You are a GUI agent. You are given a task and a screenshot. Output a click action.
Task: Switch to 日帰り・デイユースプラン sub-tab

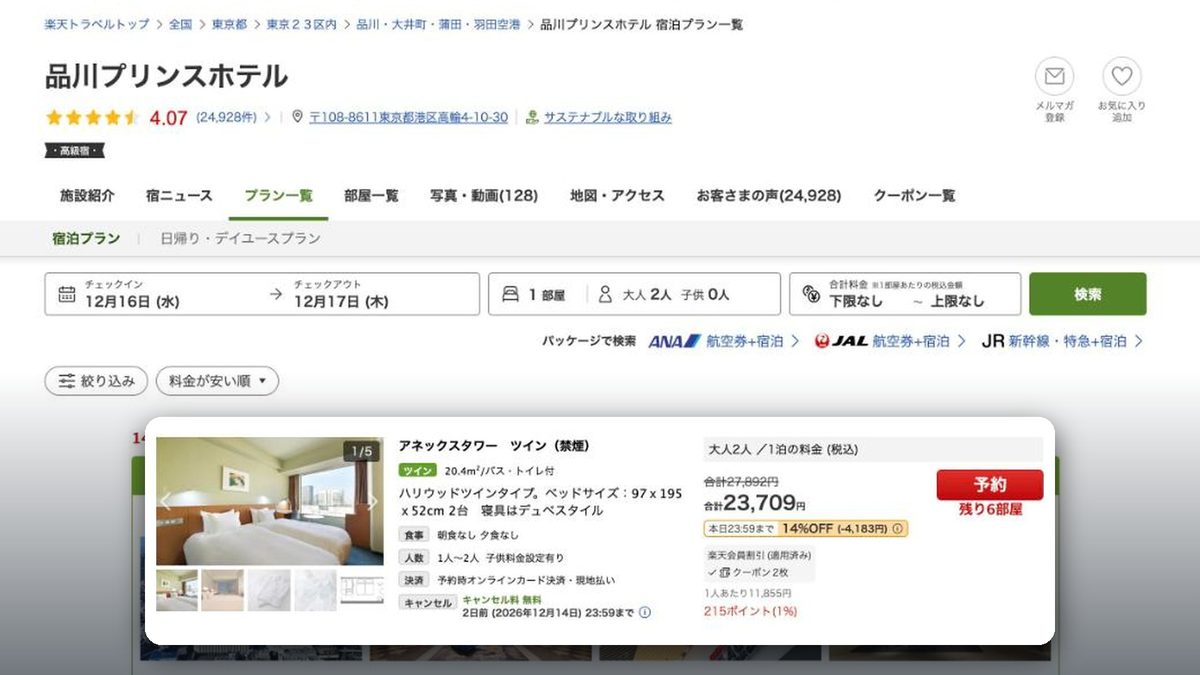[240, 239]
